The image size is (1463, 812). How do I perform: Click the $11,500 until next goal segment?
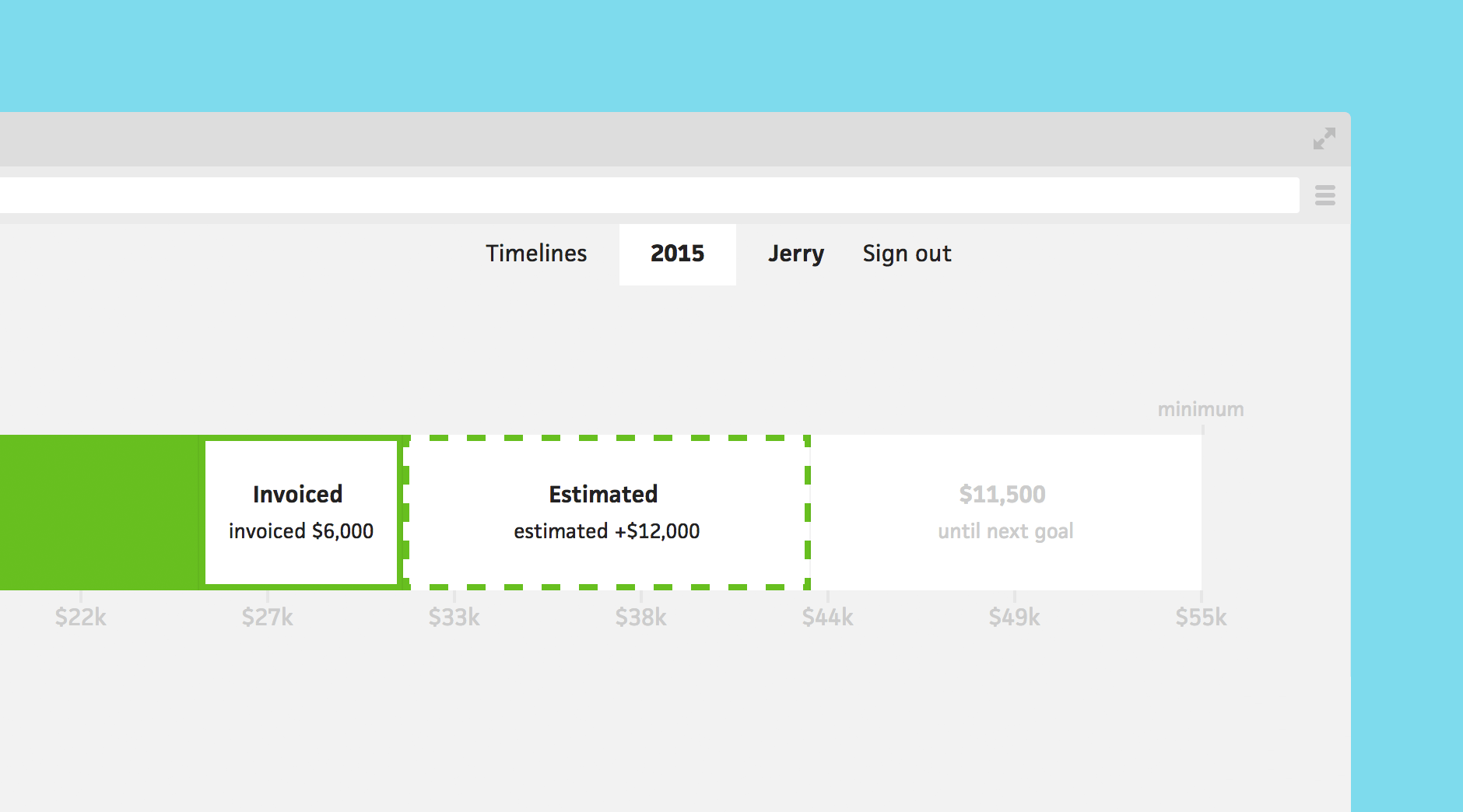click(1005, 513)
